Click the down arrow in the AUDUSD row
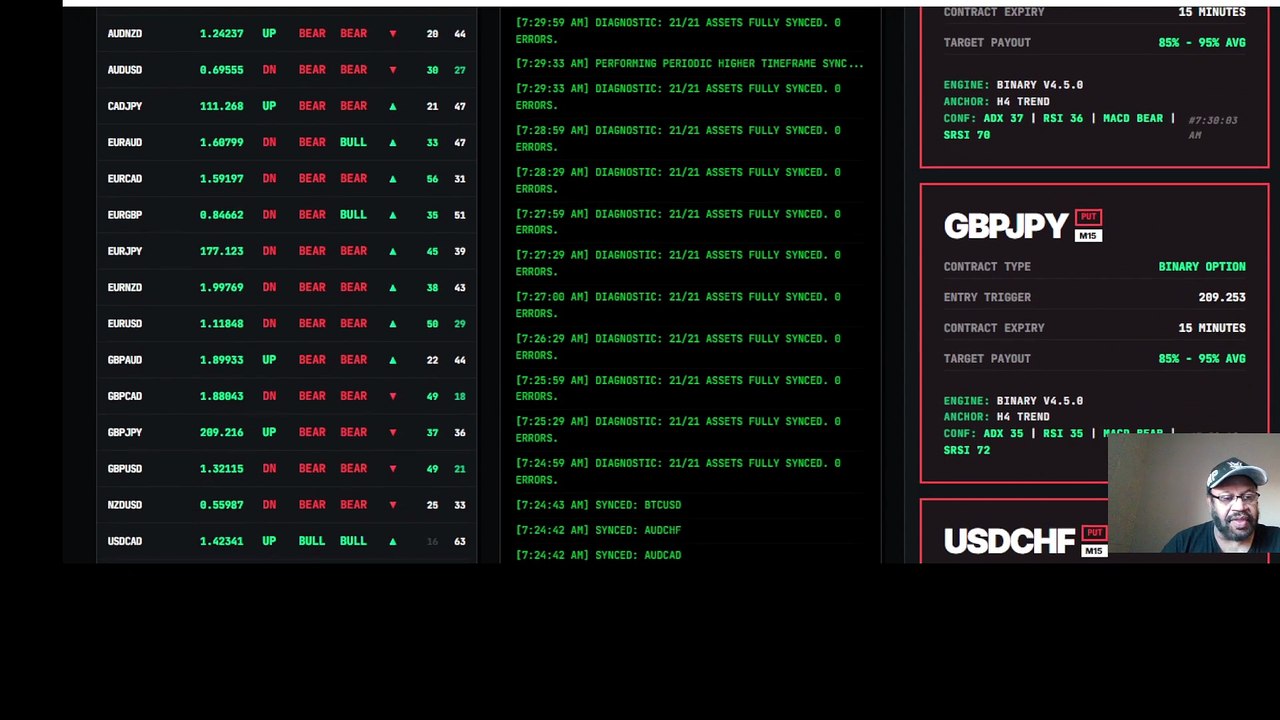 pyautogui.click(x=392, y=70)
